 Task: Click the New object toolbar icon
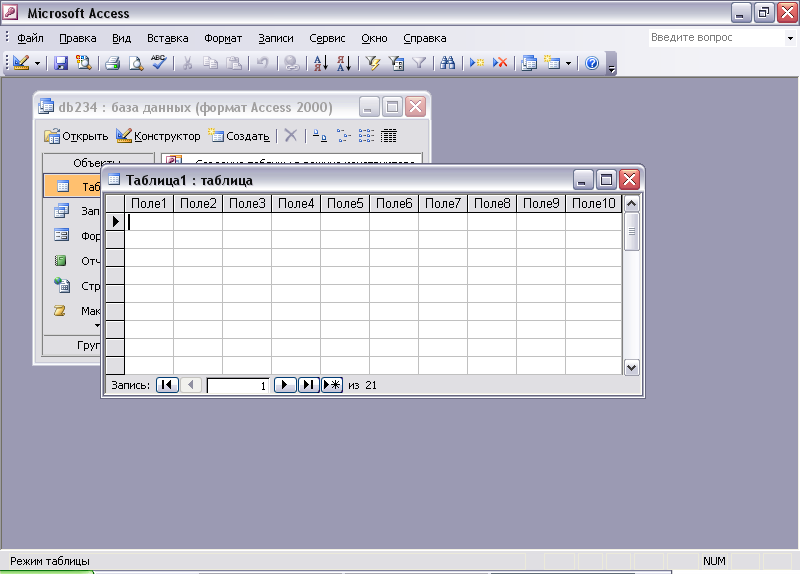pyautogui.click(x=552, y=63)
